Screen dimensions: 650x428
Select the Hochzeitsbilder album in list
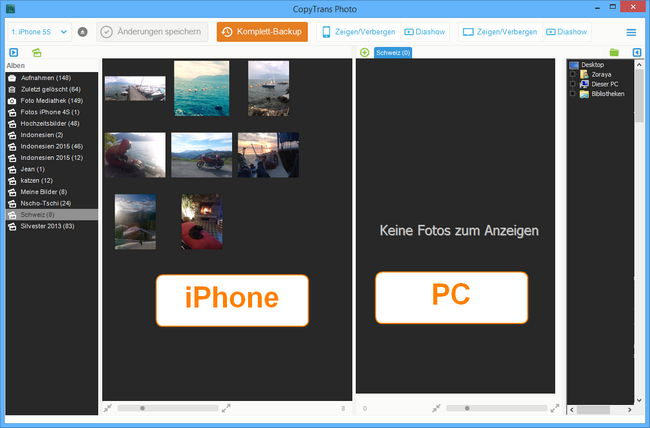point(49,123)
